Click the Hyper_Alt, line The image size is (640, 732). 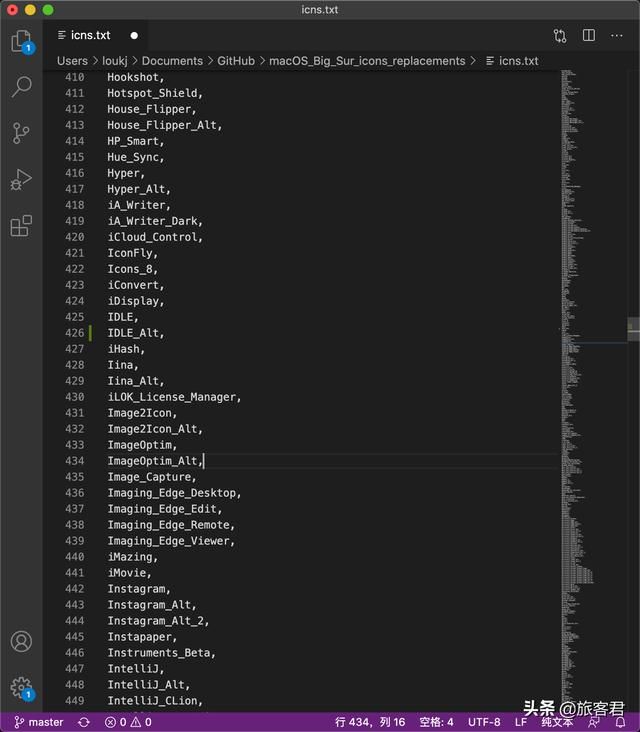pos(139,189)
